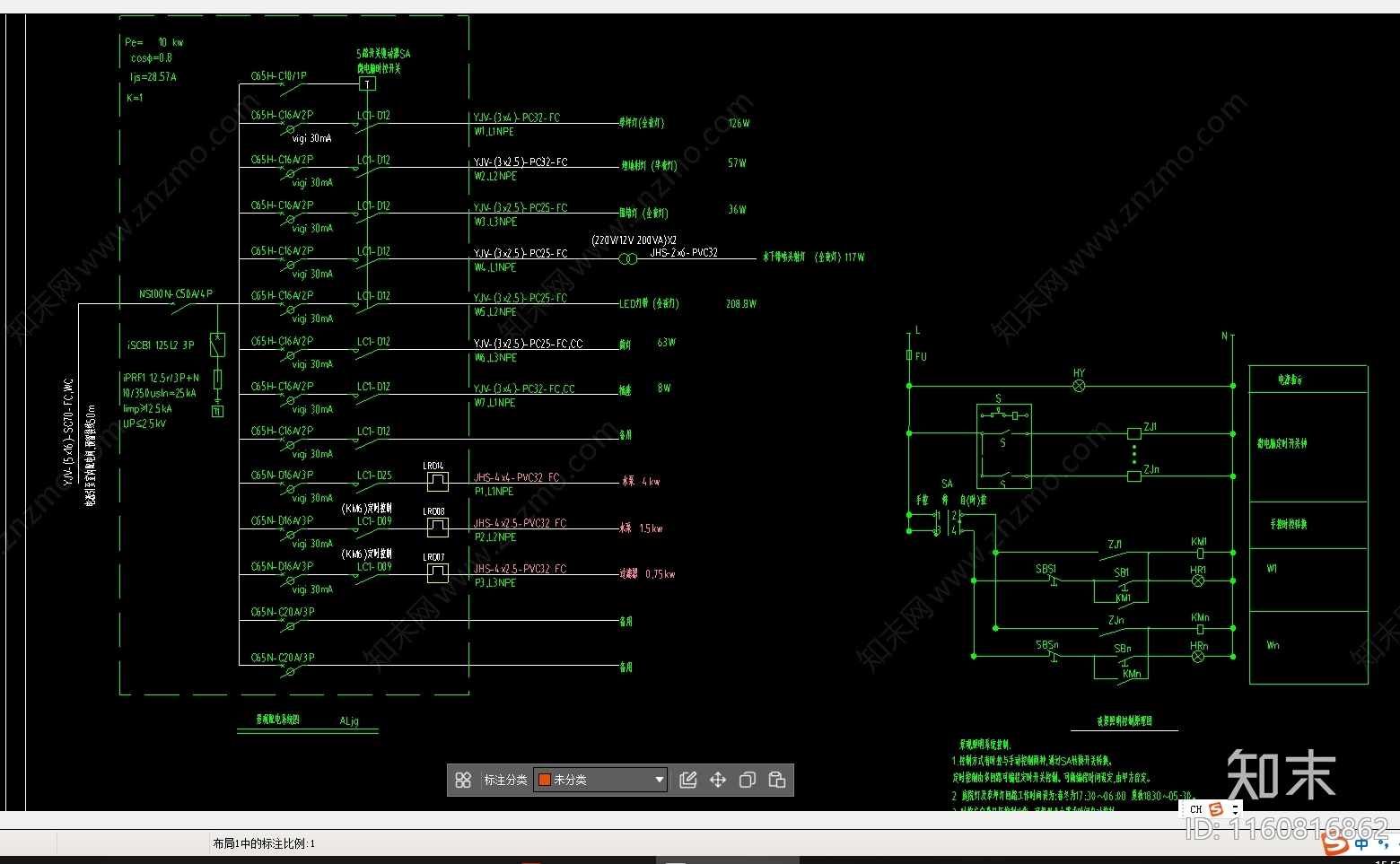The height and width of the screenshot is (864, 1400).
Task: Toggle the 中 Chinese input mode indicator
Action: (1362, 843)
